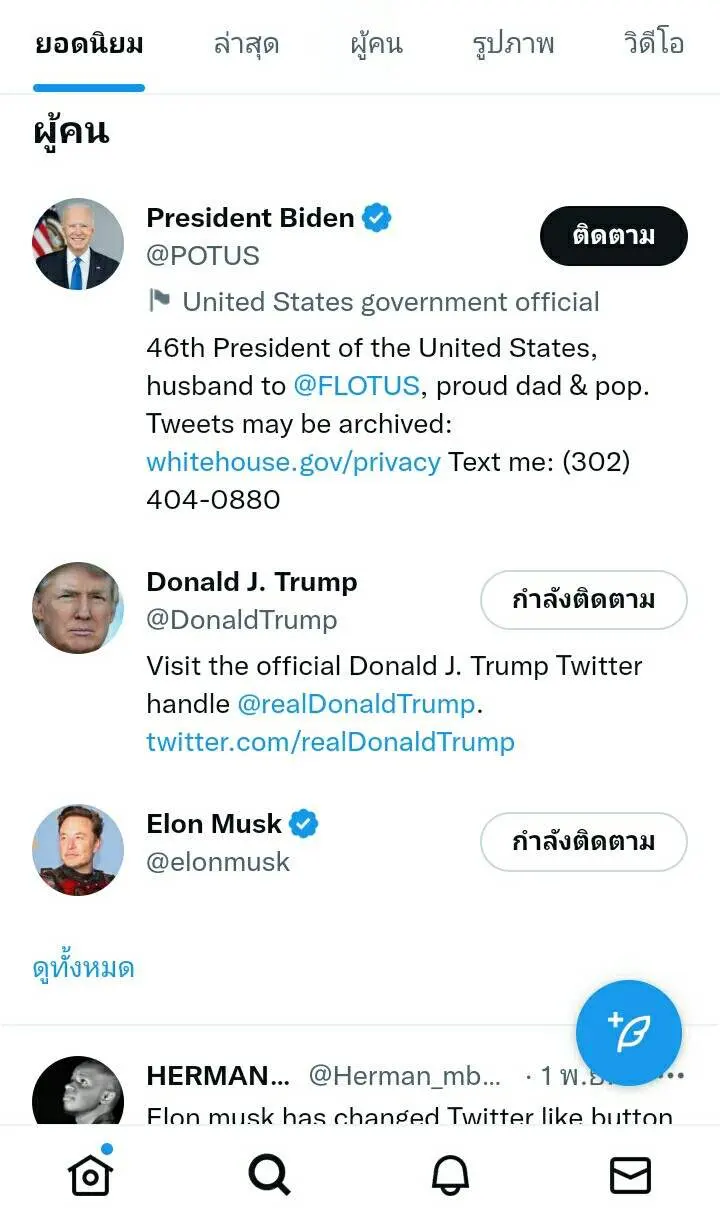Unfollow Donald J. Trump via กำลังติดตาม
720x1224 pixels.
(x=583, y=600)
